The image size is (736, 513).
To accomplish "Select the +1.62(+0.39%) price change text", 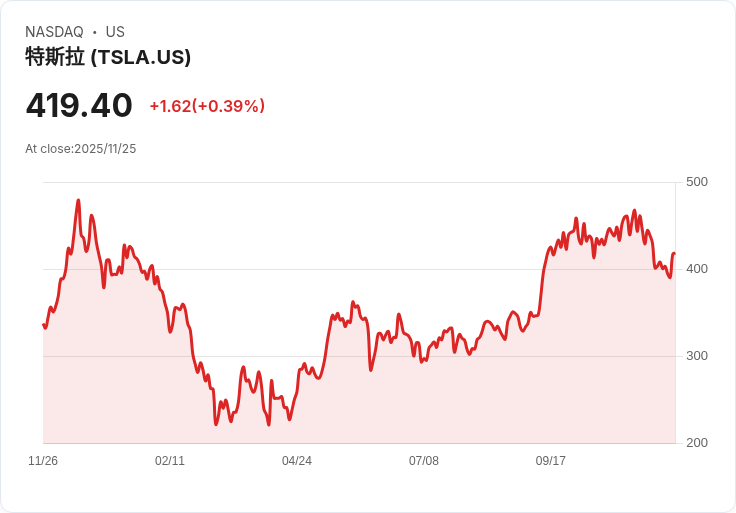I will [207, 106].
